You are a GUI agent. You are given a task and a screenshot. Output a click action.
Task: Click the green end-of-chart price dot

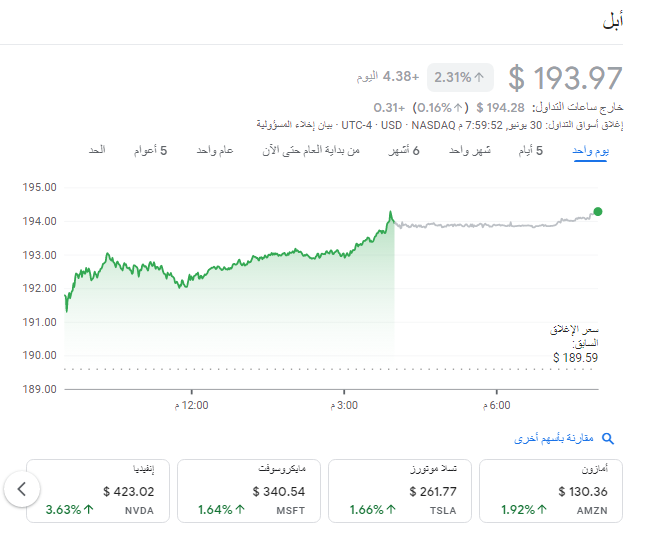click(x=598, y=211)
